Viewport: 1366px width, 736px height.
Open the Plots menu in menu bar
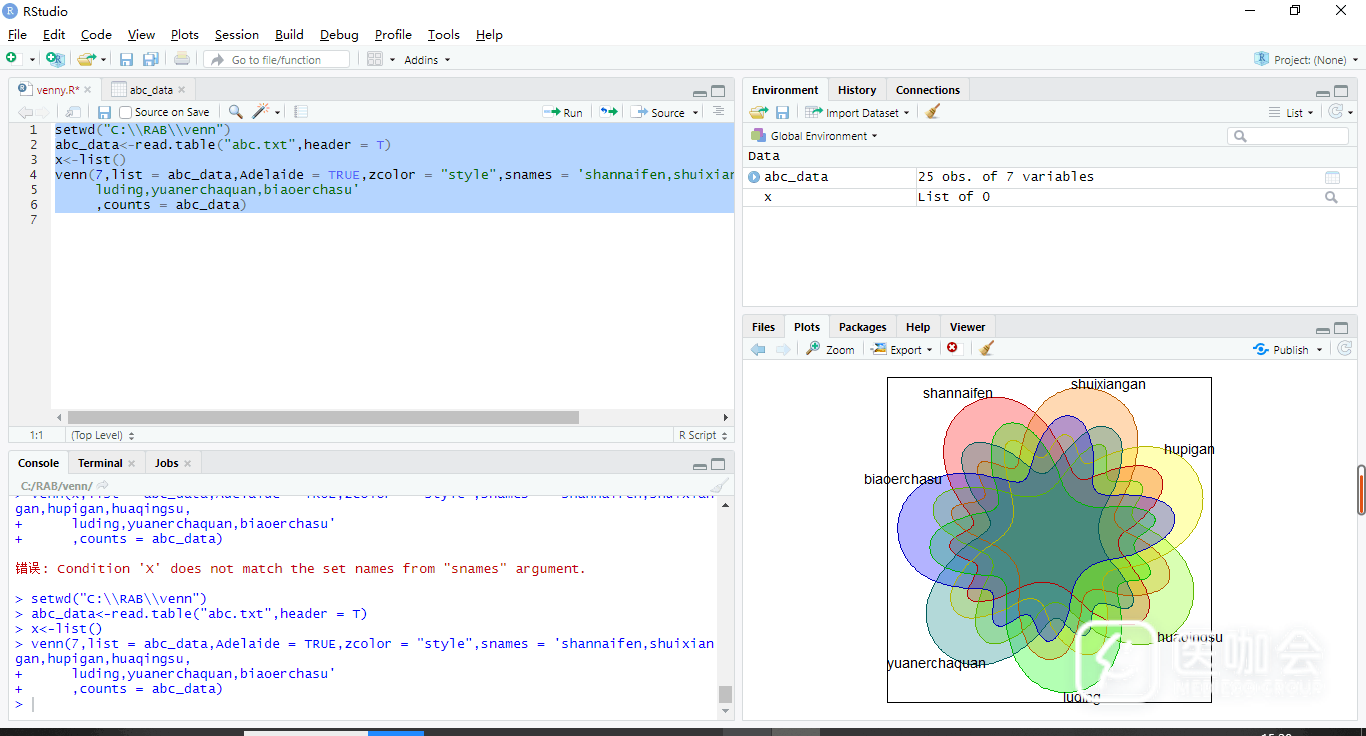click(184, 34)
